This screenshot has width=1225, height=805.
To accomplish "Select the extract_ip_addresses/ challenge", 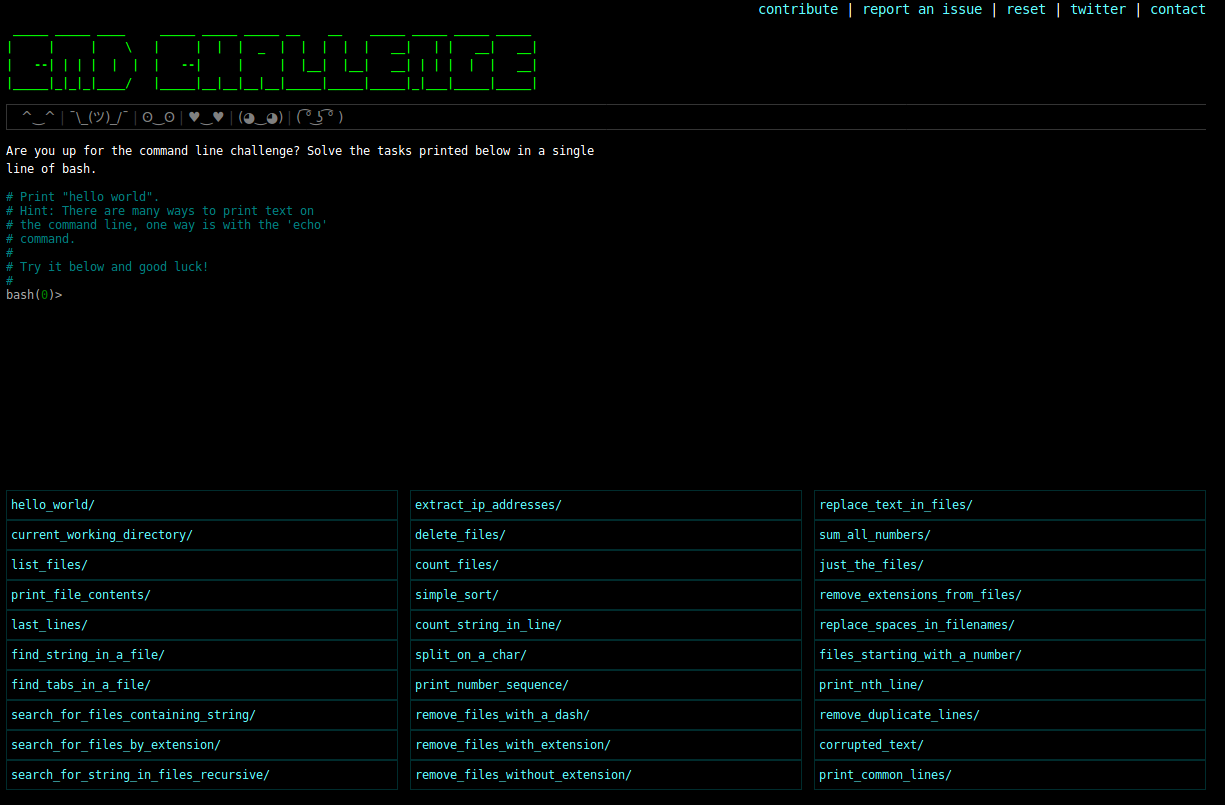I will coord(488,505).
